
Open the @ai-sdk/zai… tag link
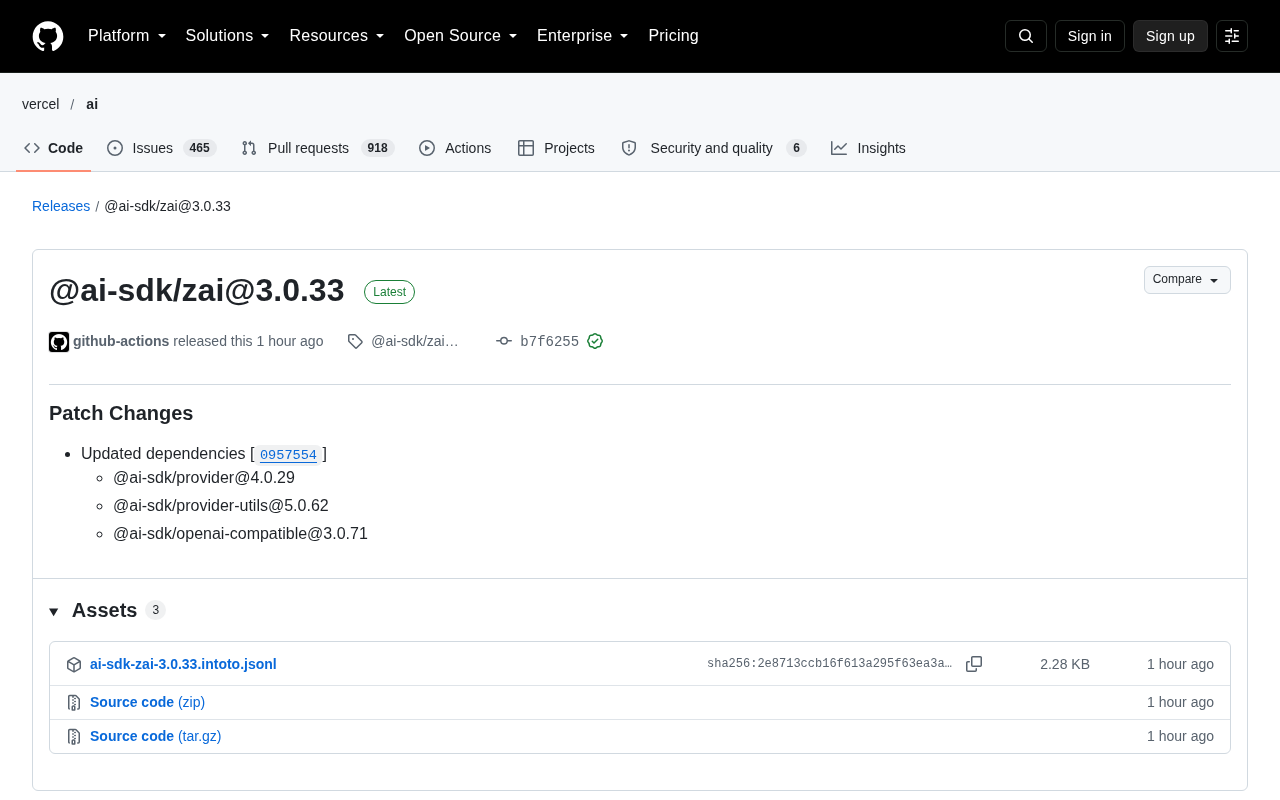click(415, 341)
